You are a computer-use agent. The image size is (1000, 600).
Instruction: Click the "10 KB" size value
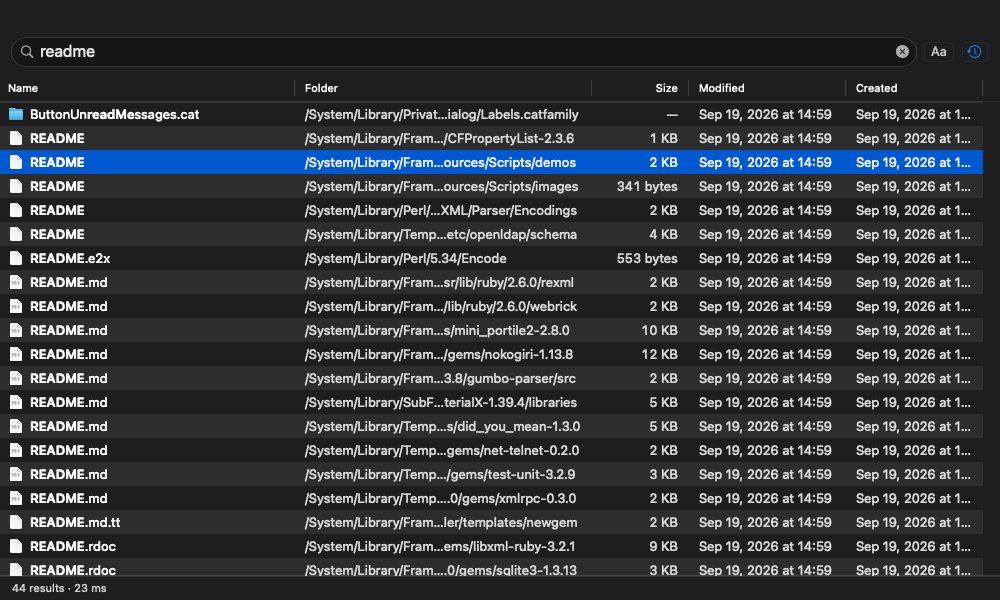point(659,330)
